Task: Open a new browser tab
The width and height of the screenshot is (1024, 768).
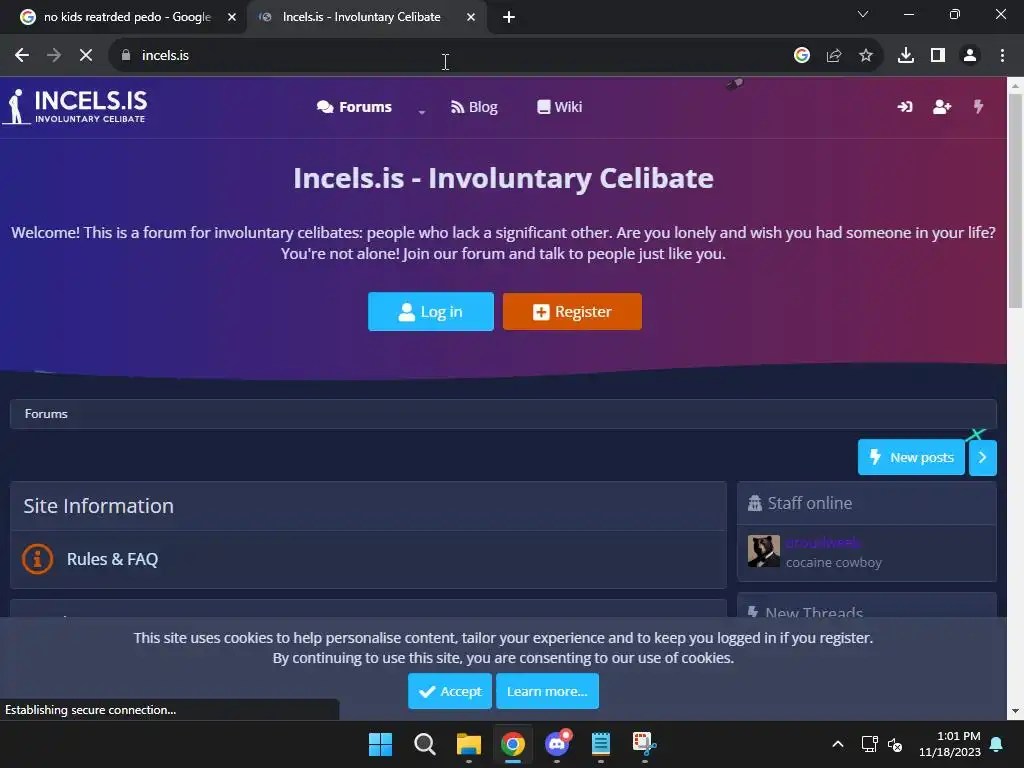Action: pos(509,17)
